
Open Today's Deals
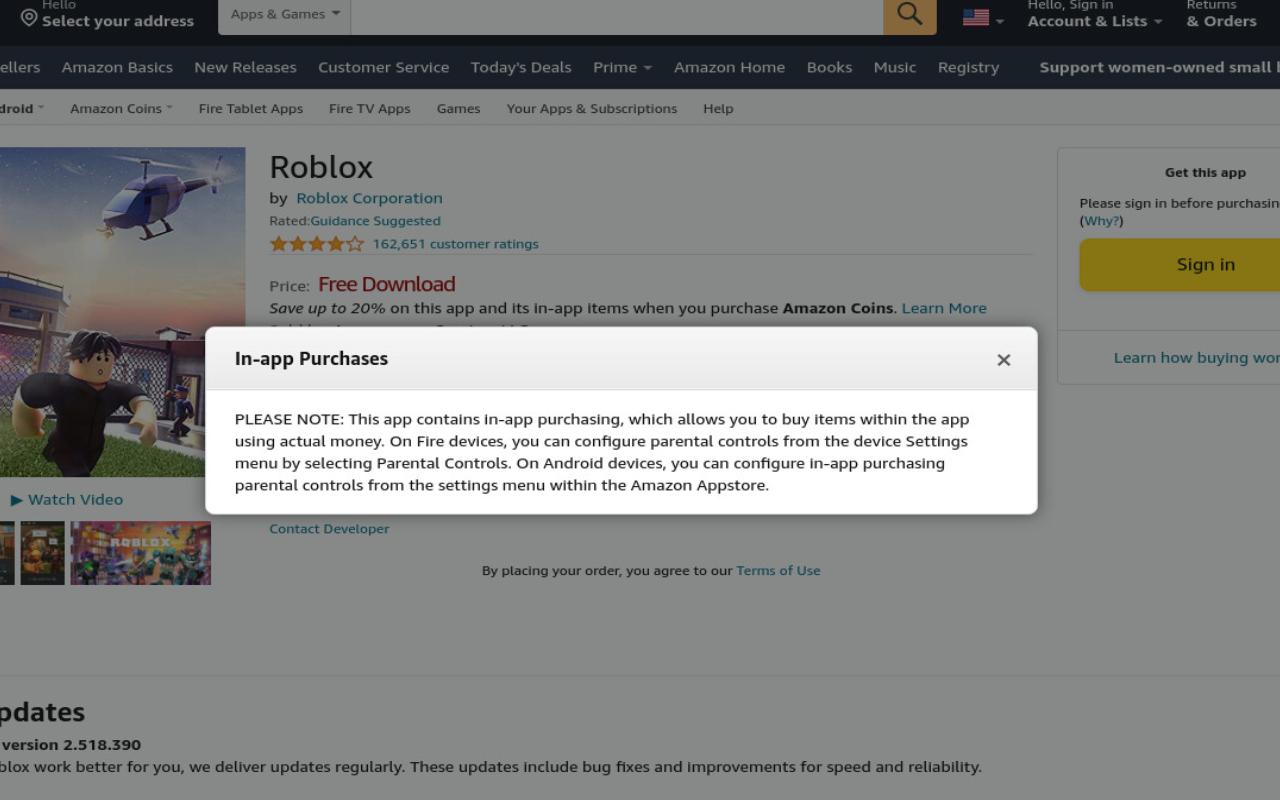coord(521,67)
